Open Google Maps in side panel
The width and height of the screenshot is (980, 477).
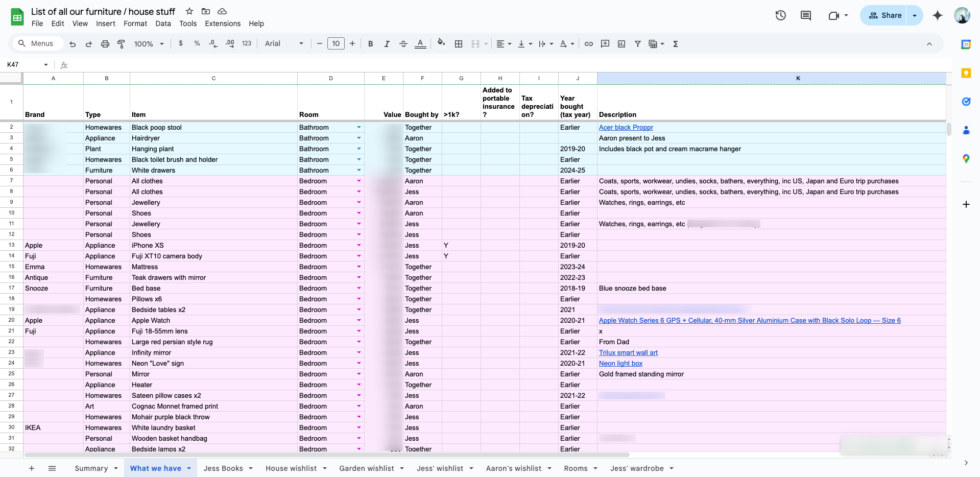966,158
